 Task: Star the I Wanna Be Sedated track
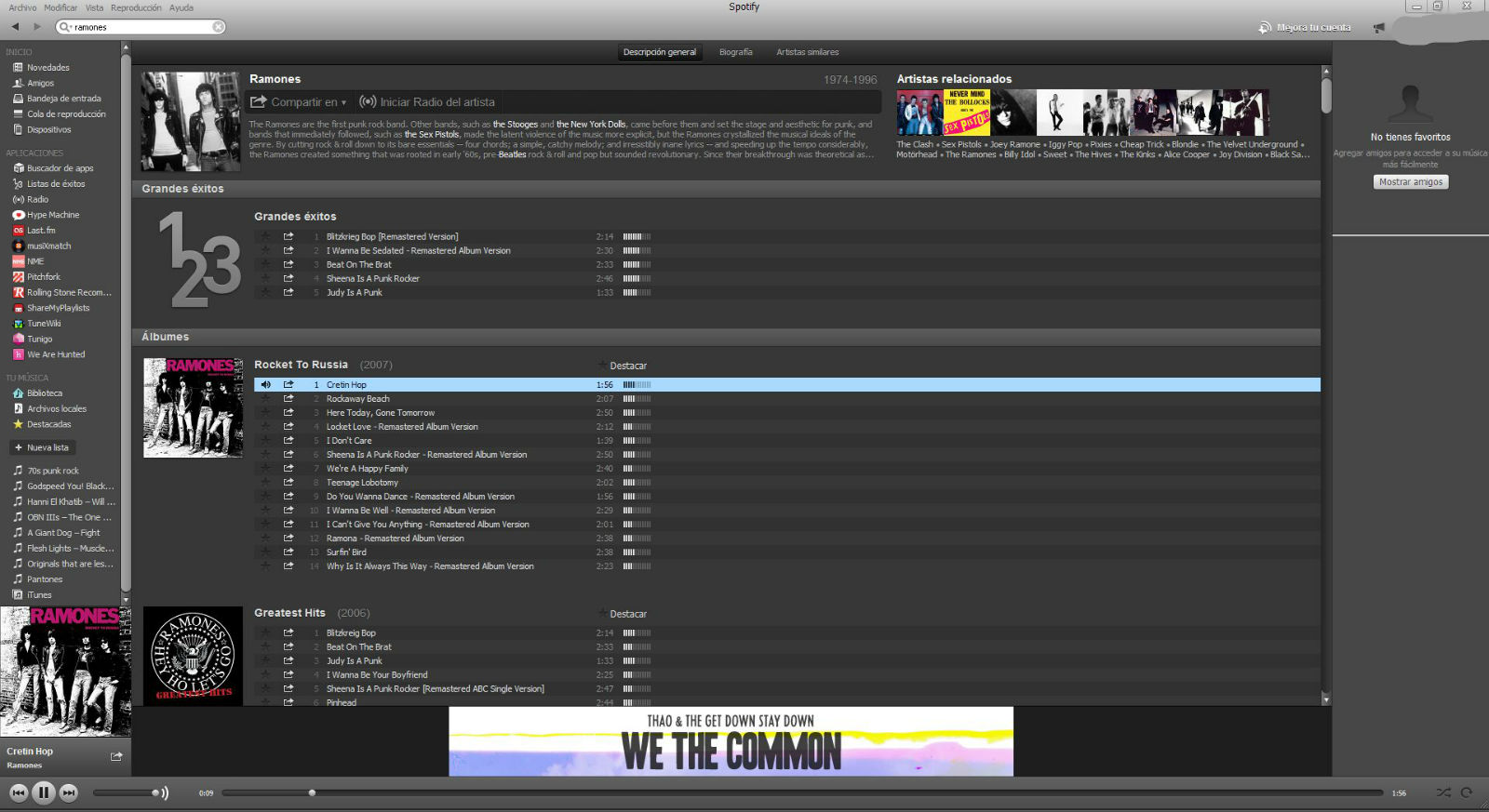tap(265, 250)
